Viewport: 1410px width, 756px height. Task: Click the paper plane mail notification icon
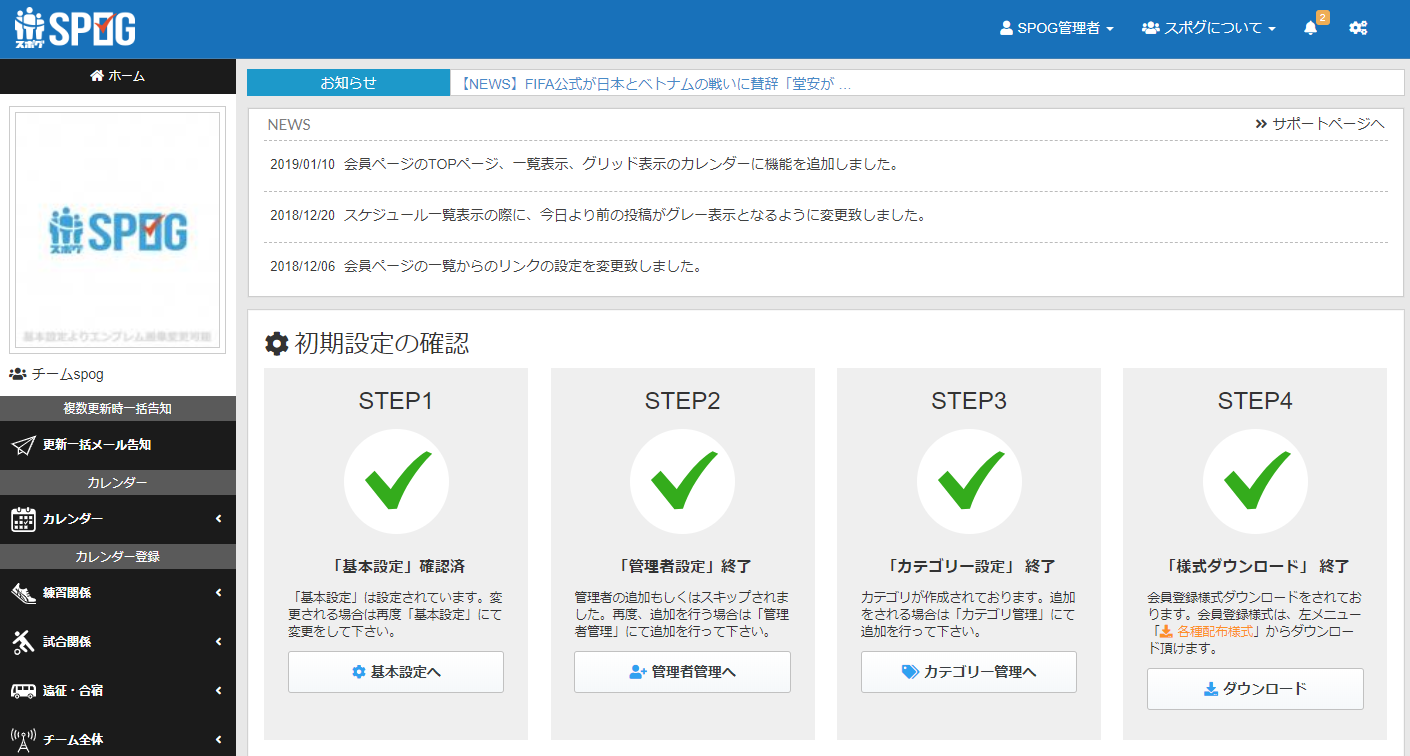point(23,445)
